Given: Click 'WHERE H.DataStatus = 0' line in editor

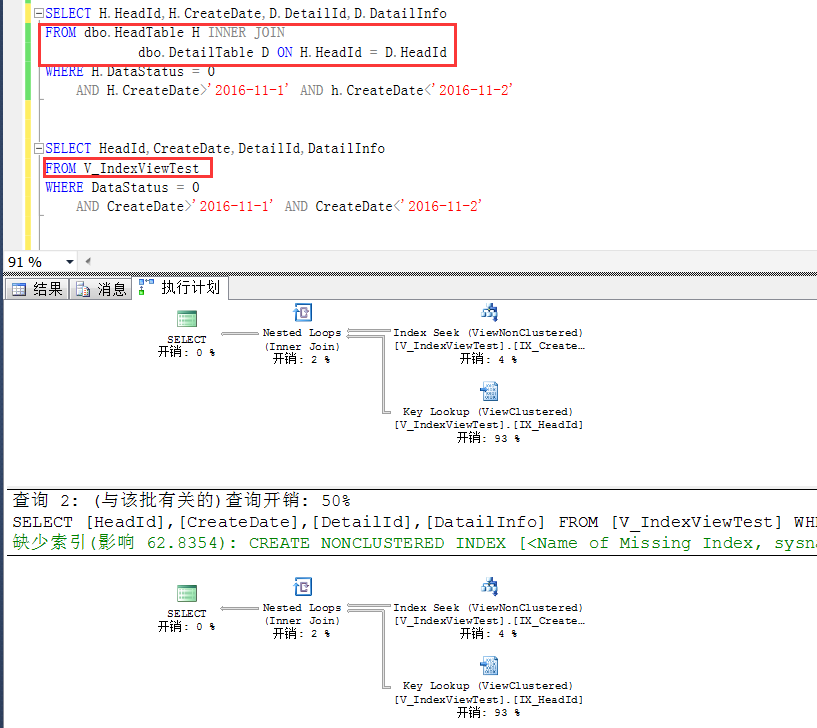Looking at the screenshot, I should pyautogui.click(x=130, y=71).
